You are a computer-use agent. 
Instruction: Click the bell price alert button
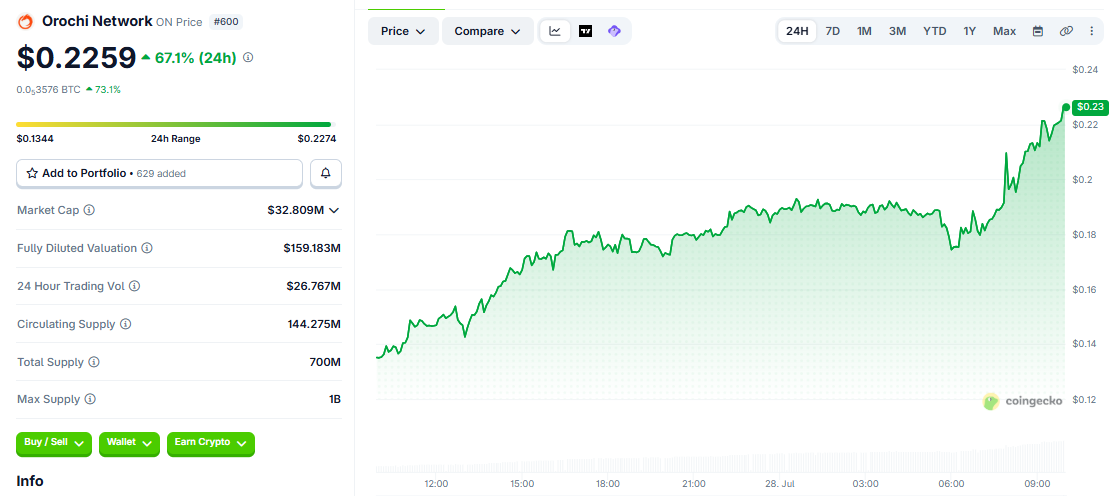tap(326, 173)
